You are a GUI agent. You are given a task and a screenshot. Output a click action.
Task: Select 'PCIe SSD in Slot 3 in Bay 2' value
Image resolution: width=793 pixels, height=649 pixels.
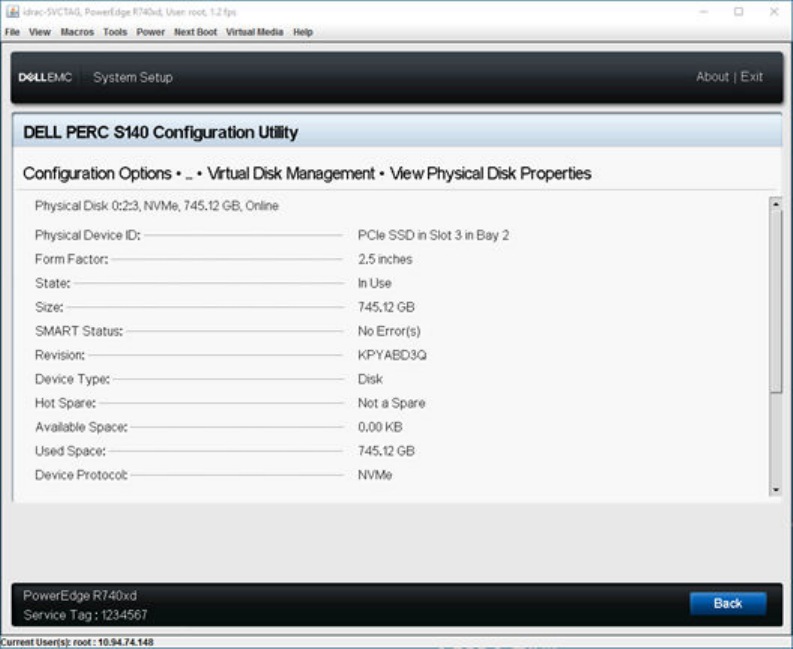click(433, 235)
